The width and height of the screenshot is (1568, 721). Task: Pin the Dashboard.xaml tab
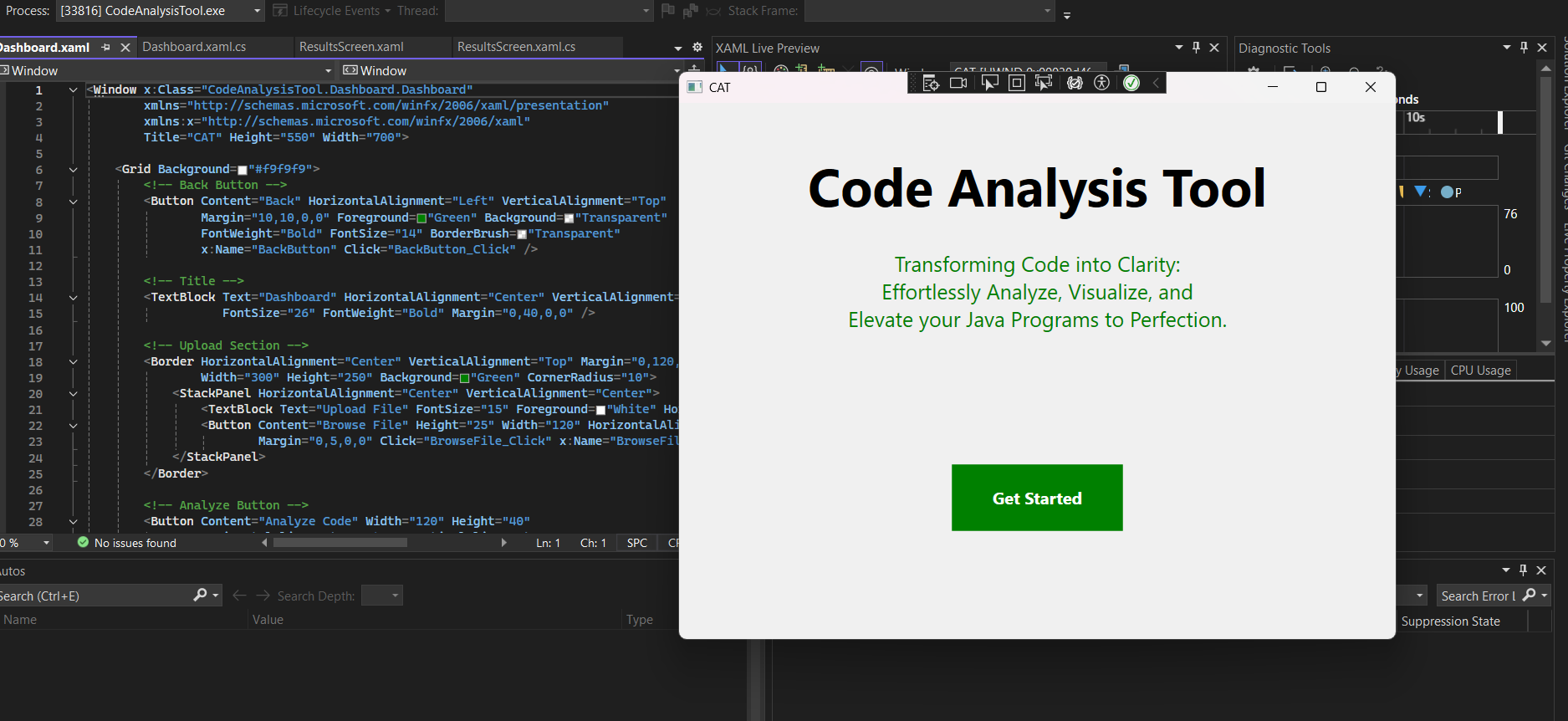pyautogui.click(x=105, y=48)
